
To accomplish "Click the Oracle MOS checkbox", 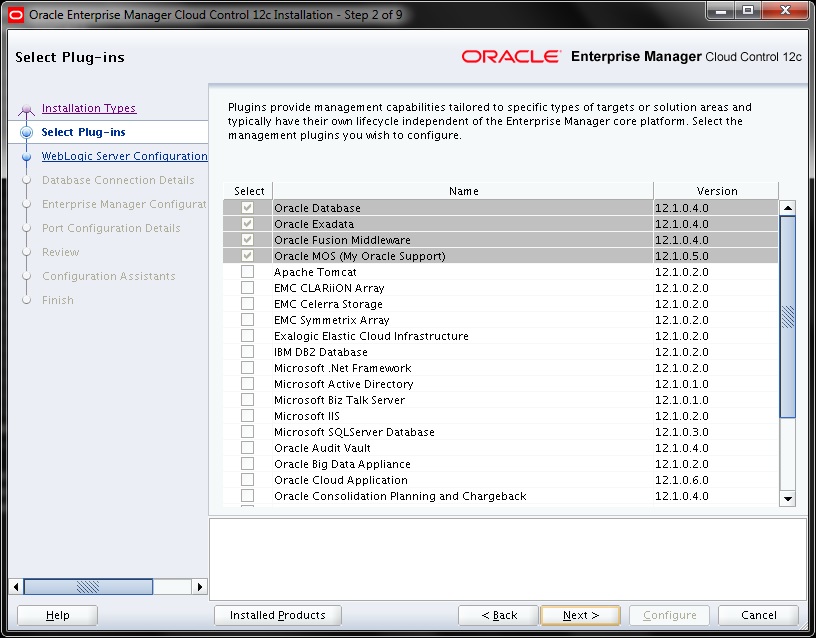I will 248,256.
